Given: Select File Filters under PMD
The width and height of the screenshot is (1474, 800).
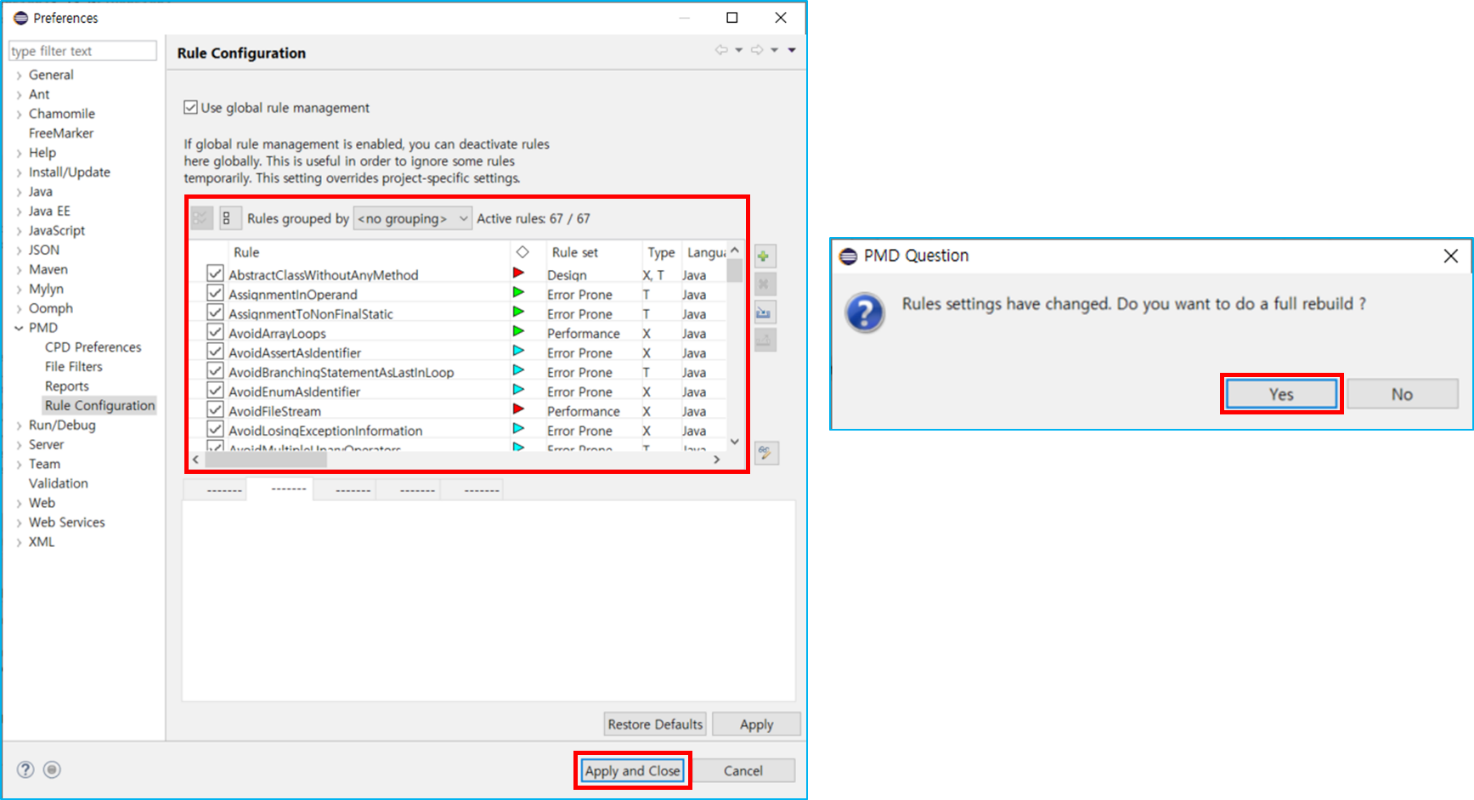Looking at the screenshot, I should [x=73, y=367].
